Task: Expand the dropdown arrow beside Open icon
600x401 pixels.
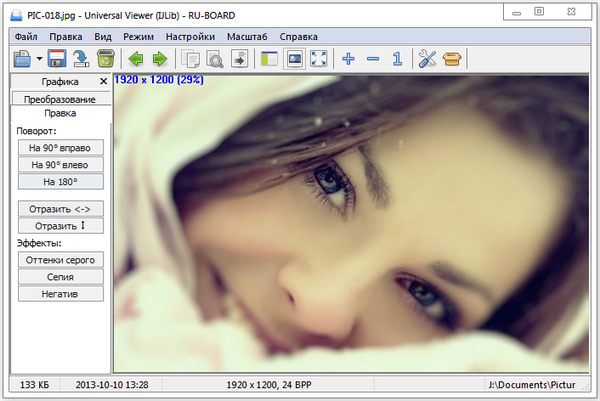Action: coord(39,60)
